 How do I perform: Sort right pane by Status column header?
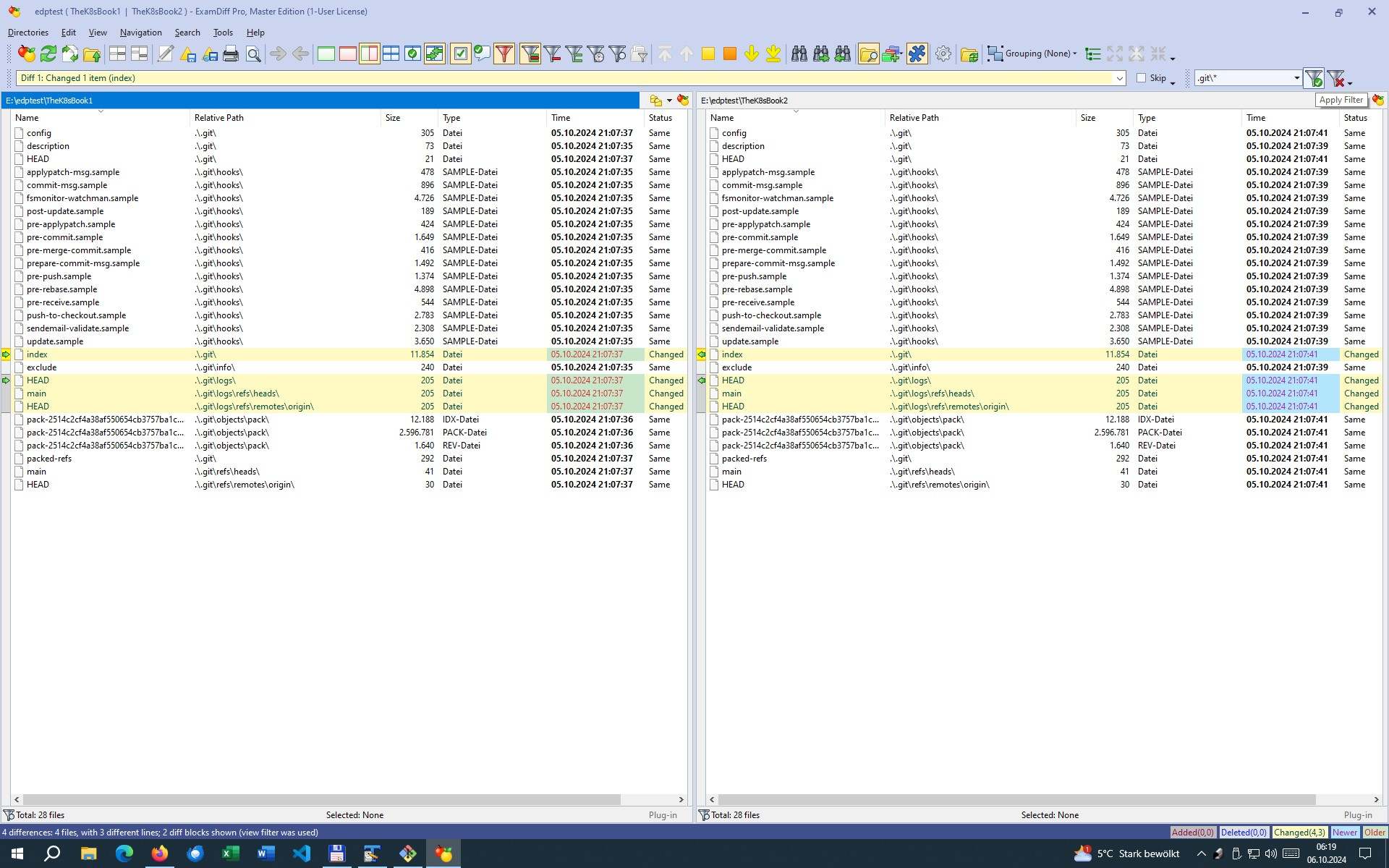click(1359, 118)
